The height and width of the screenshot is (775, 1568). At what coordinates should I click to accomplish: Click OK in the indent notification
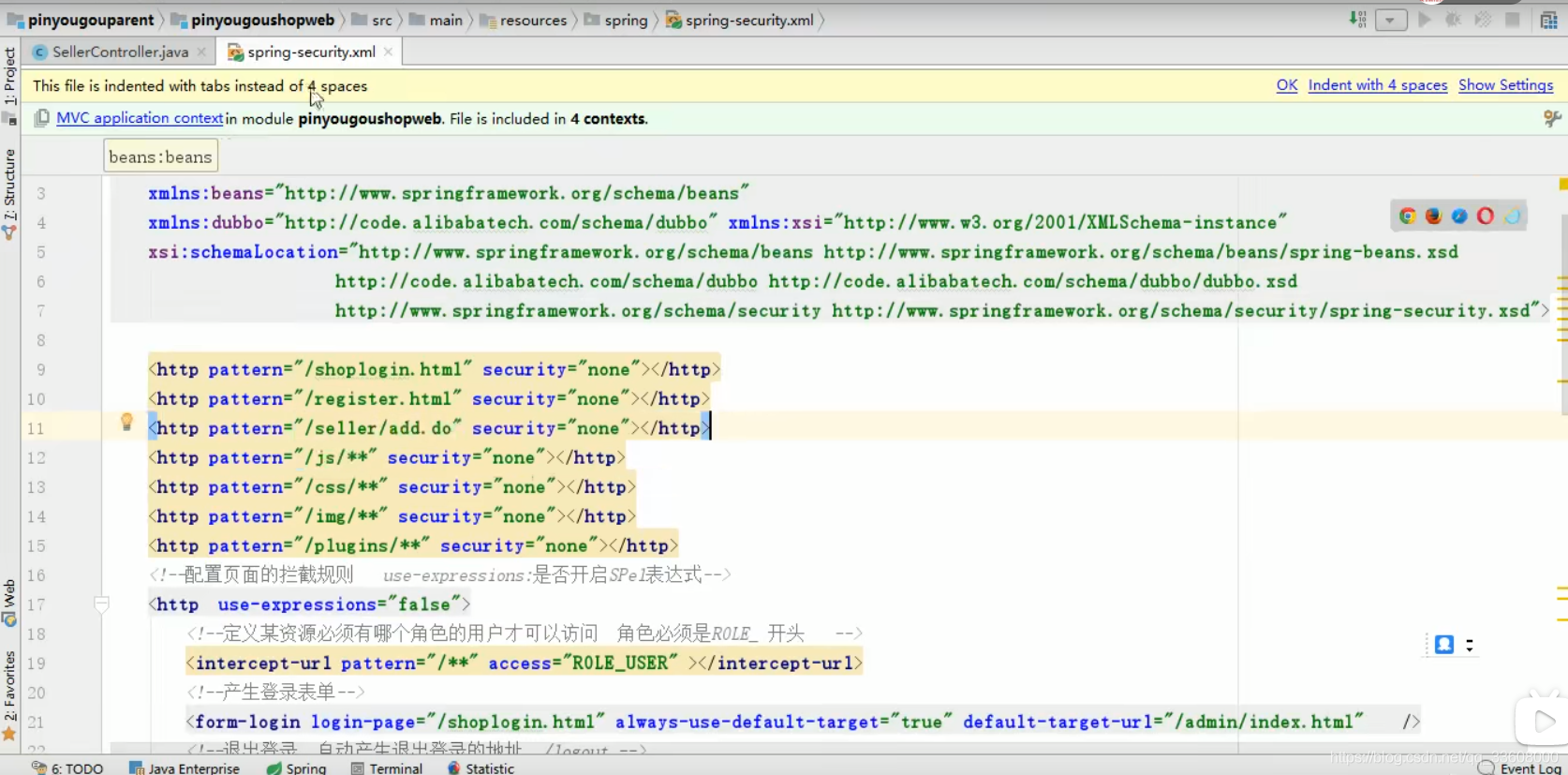pyautogui.click(x=1287, y=85)
